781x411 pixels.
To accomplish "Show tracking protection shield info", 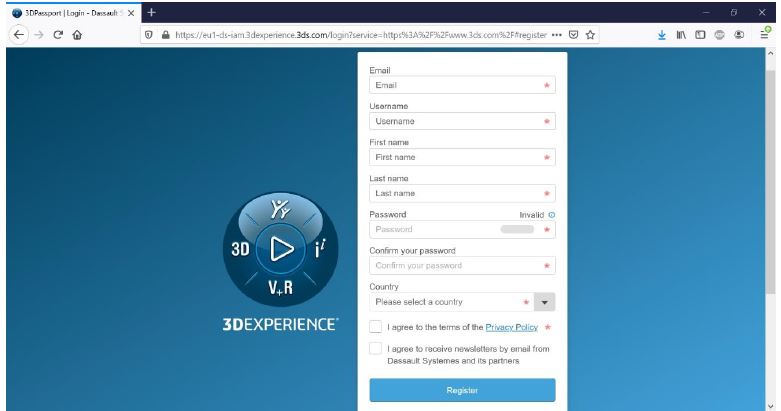I will pyautogui.click(x=148, y=35).
